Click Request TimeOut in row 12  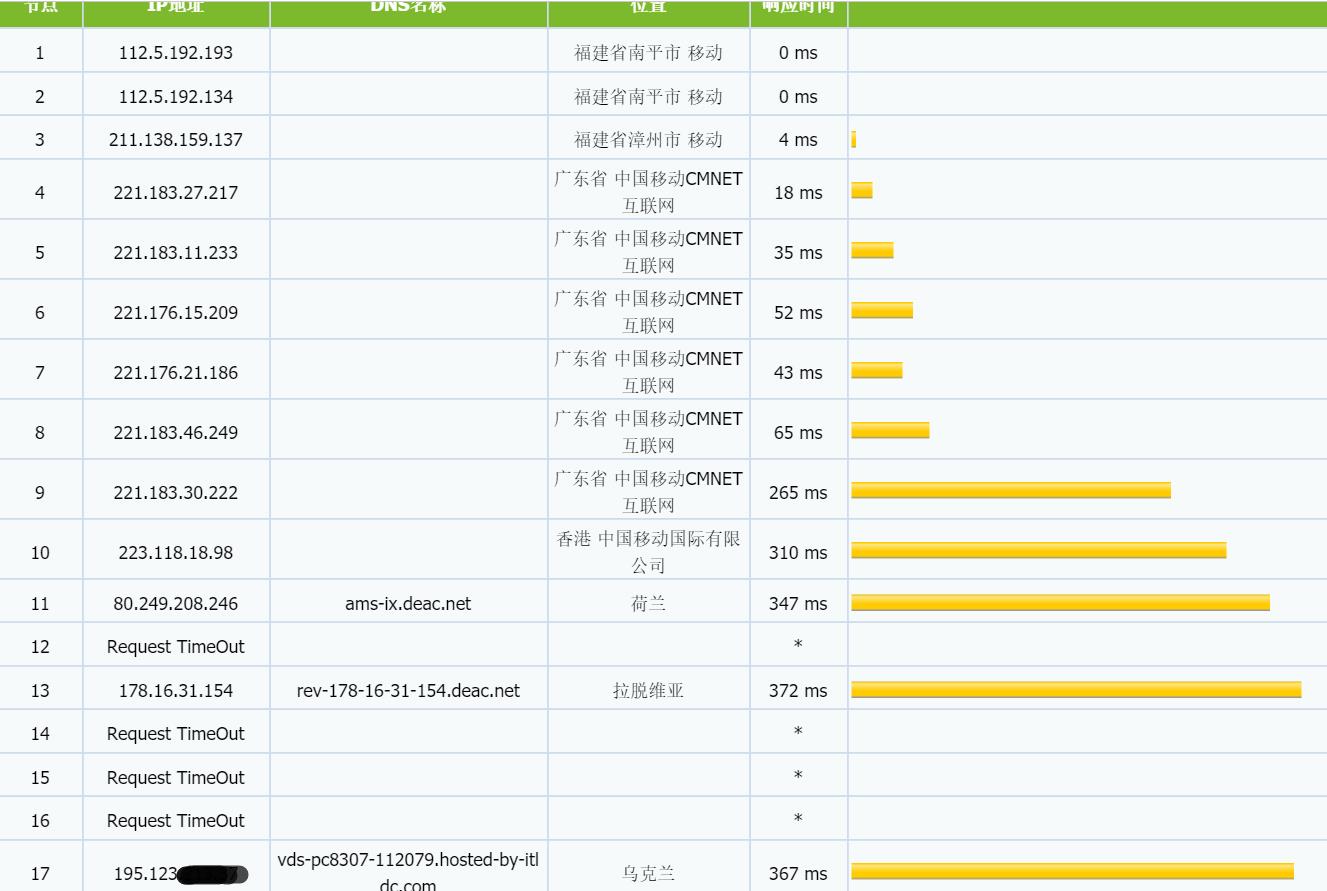click(x=176, y=647)
